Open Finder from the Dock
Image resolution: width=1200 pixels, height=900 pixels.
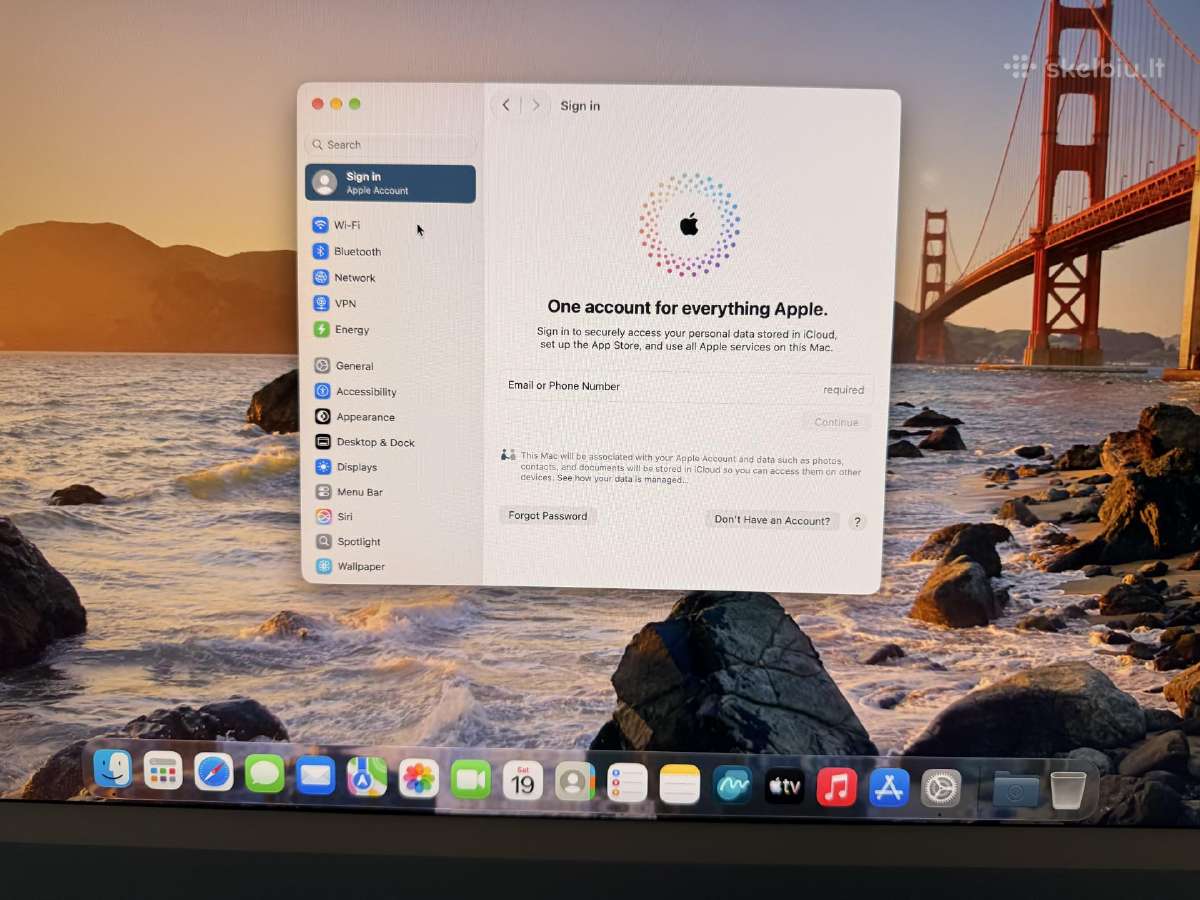click(113, 769)
